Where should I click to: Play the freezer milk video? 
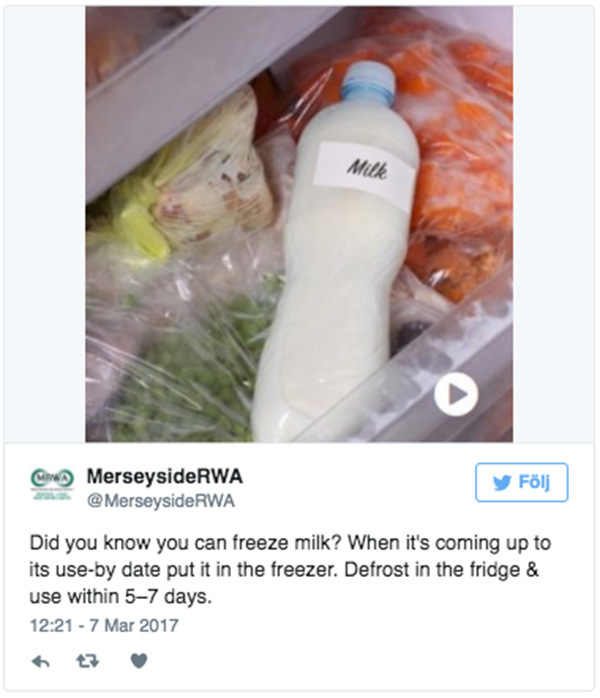coord(456,394)
